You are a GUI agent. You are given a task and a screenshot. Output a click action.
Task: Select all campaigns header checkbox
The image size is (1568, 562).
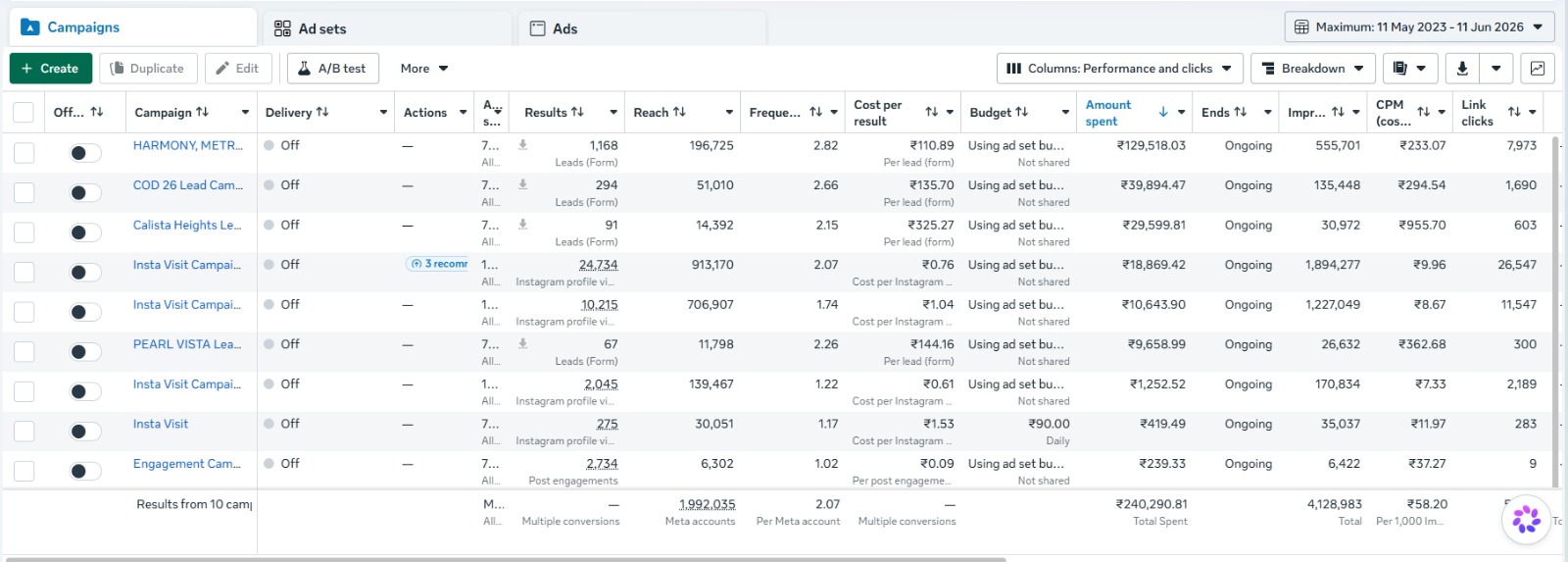coord(24,113)
